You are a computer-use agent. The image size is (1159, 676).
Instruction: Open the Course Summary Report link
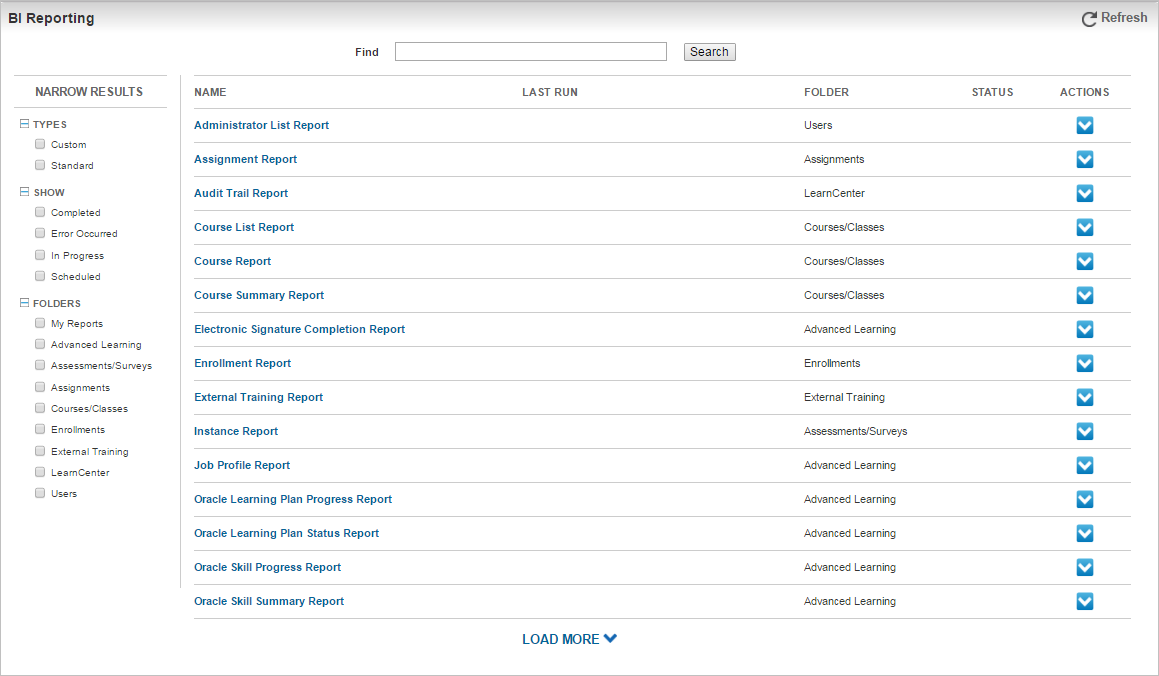pos(259,296)
